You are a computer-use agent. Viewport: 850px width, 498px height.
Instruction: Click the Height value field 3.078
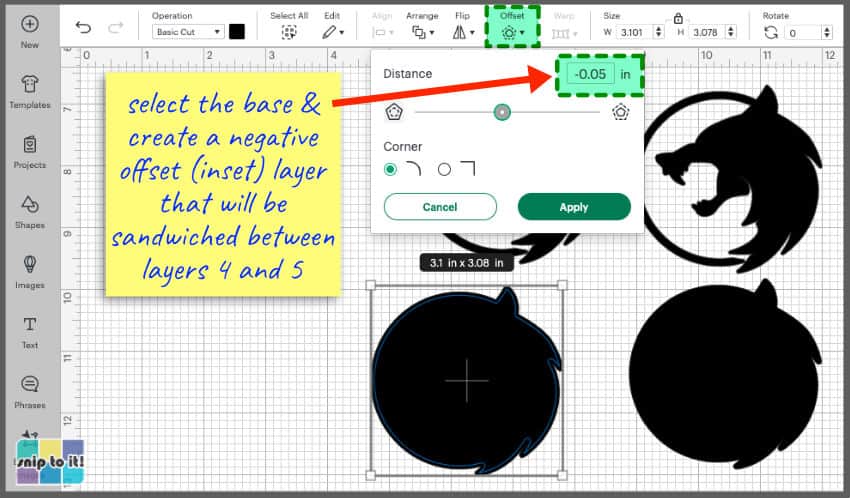[708, 33]
